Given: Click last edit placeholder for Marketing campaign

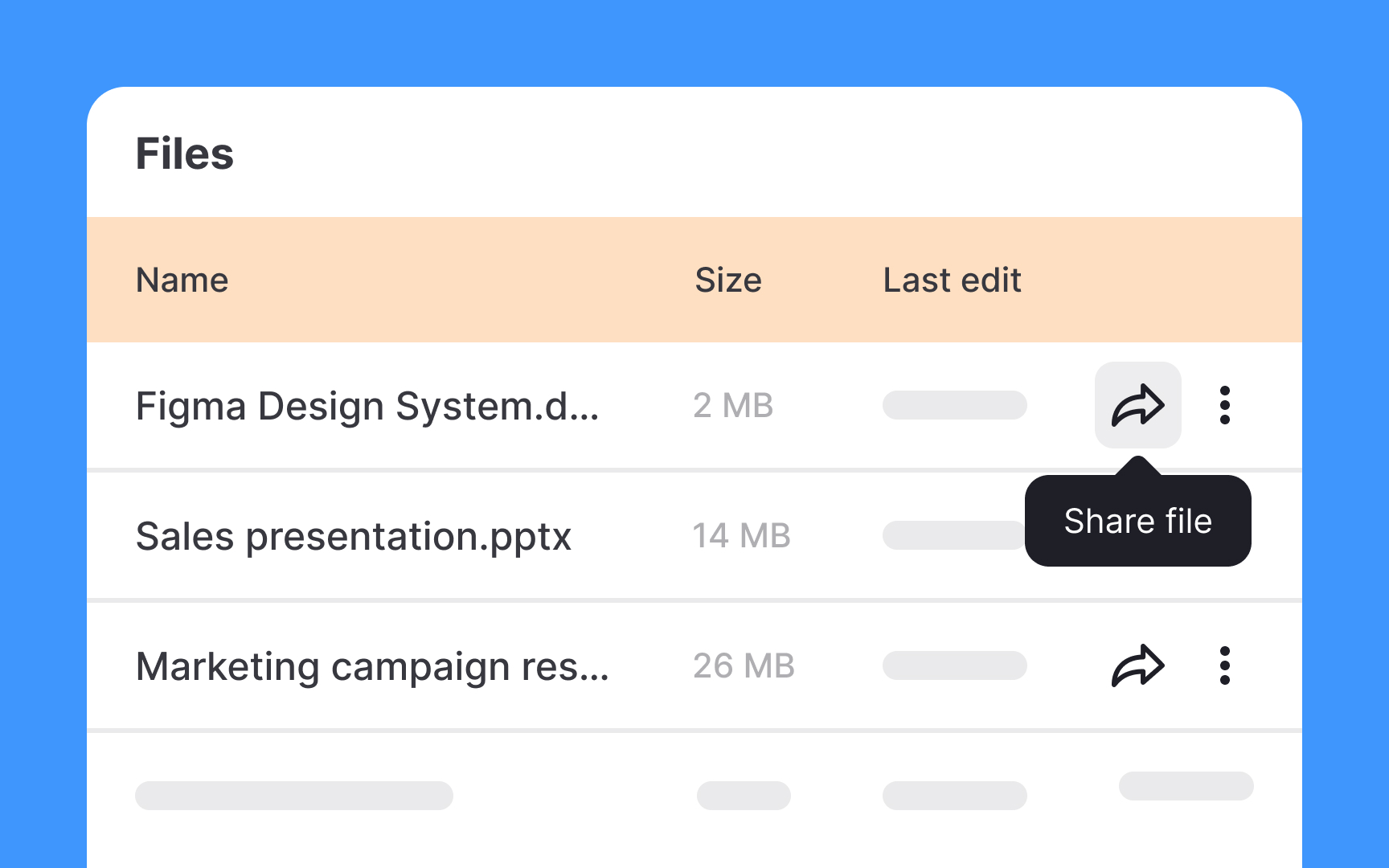Looking at the screenshot, I should tap(955, 665).
